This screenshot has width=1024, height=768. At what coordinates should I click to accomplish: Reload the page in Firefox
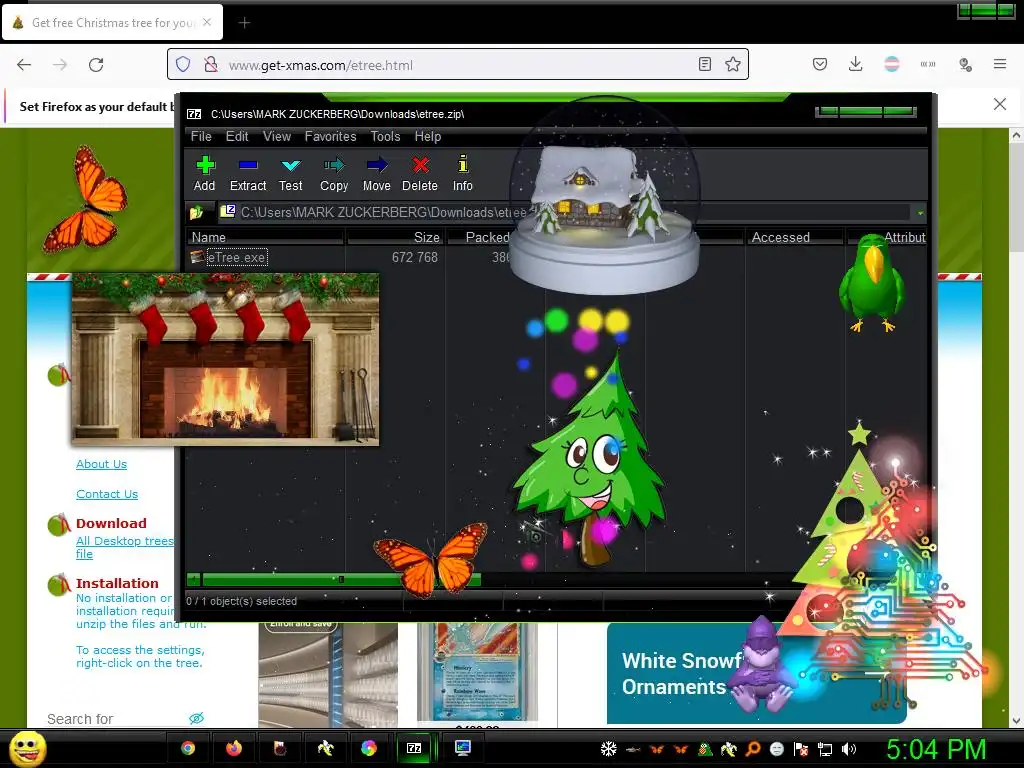[x=96, y=65]
